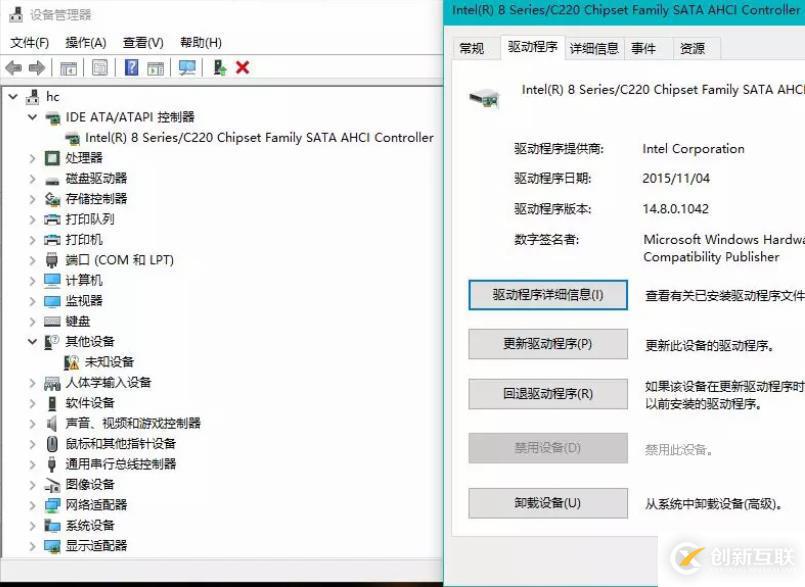Click the scan for hardware changes monitor icon
The height and width of the screenshot is (587, 805).
click(187, 68)
